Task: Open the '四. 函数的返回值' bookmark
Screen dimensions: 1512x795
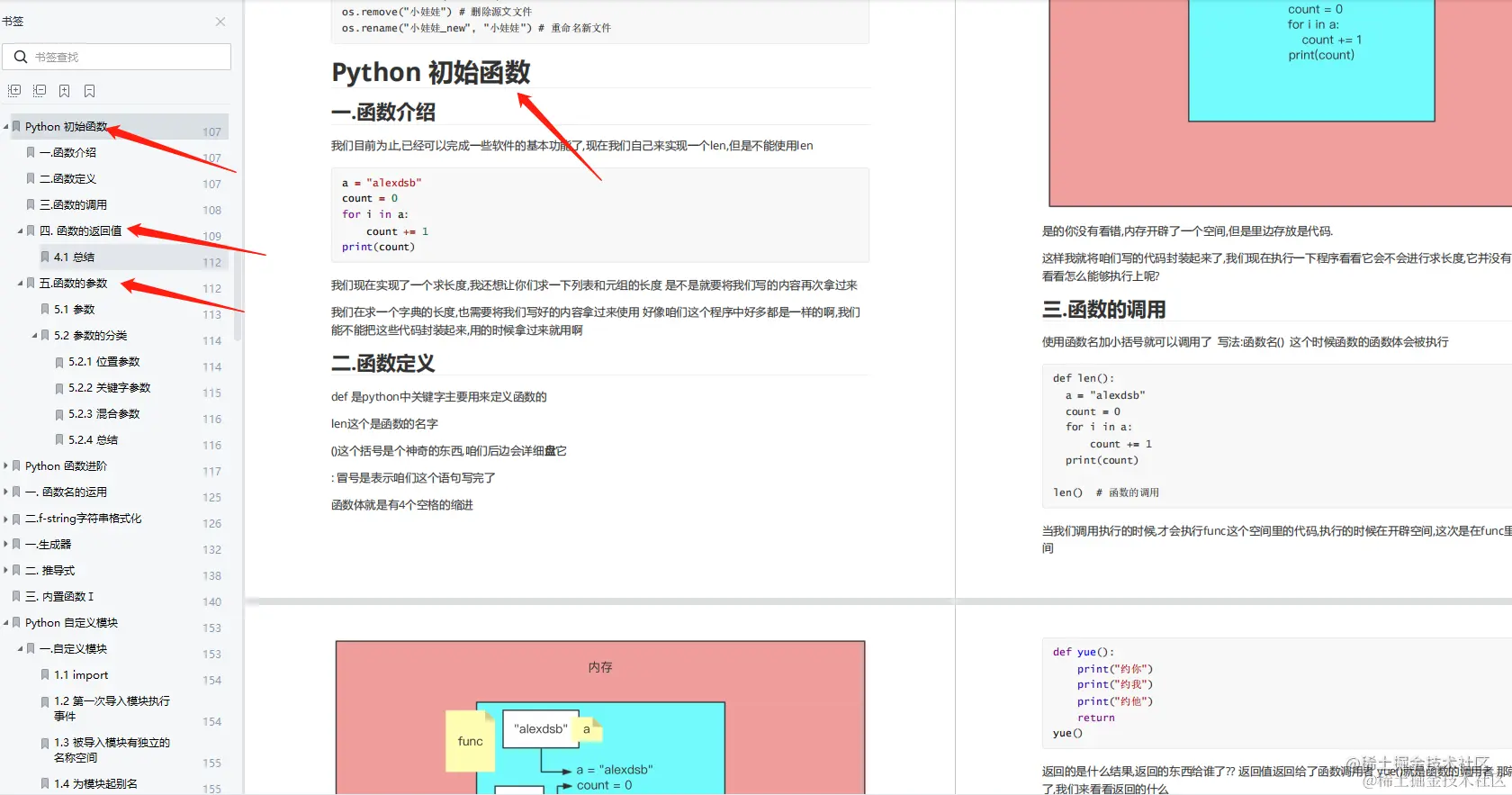Action: (x=80, y=231)
